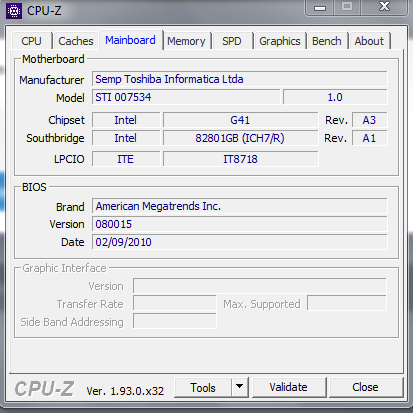
Task: Click the Max. Supported field
Action: pos(347,304)
